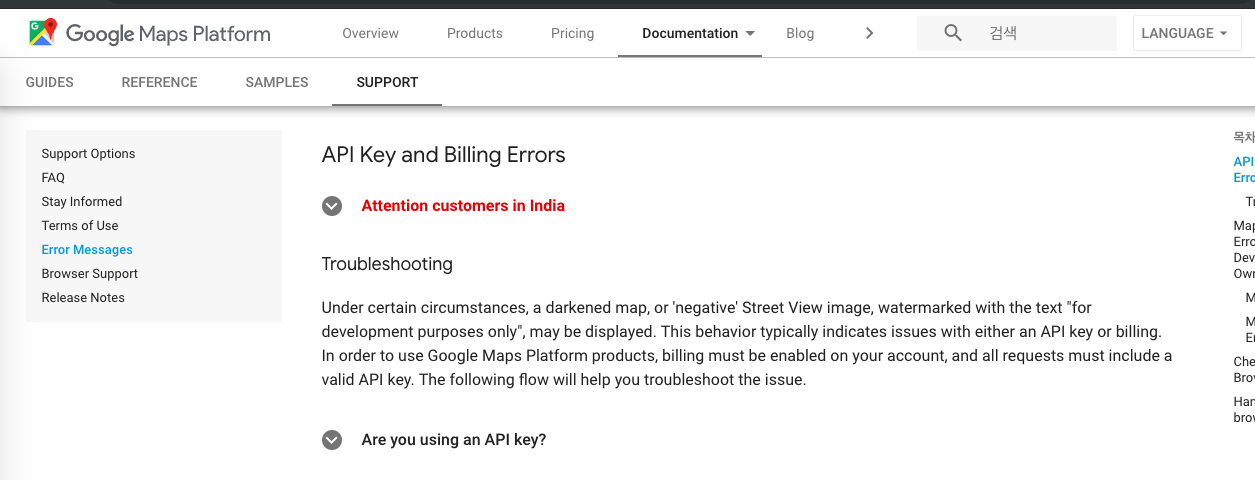
Task: Click the Attention customers in India text
Action: tap(463, 206)
